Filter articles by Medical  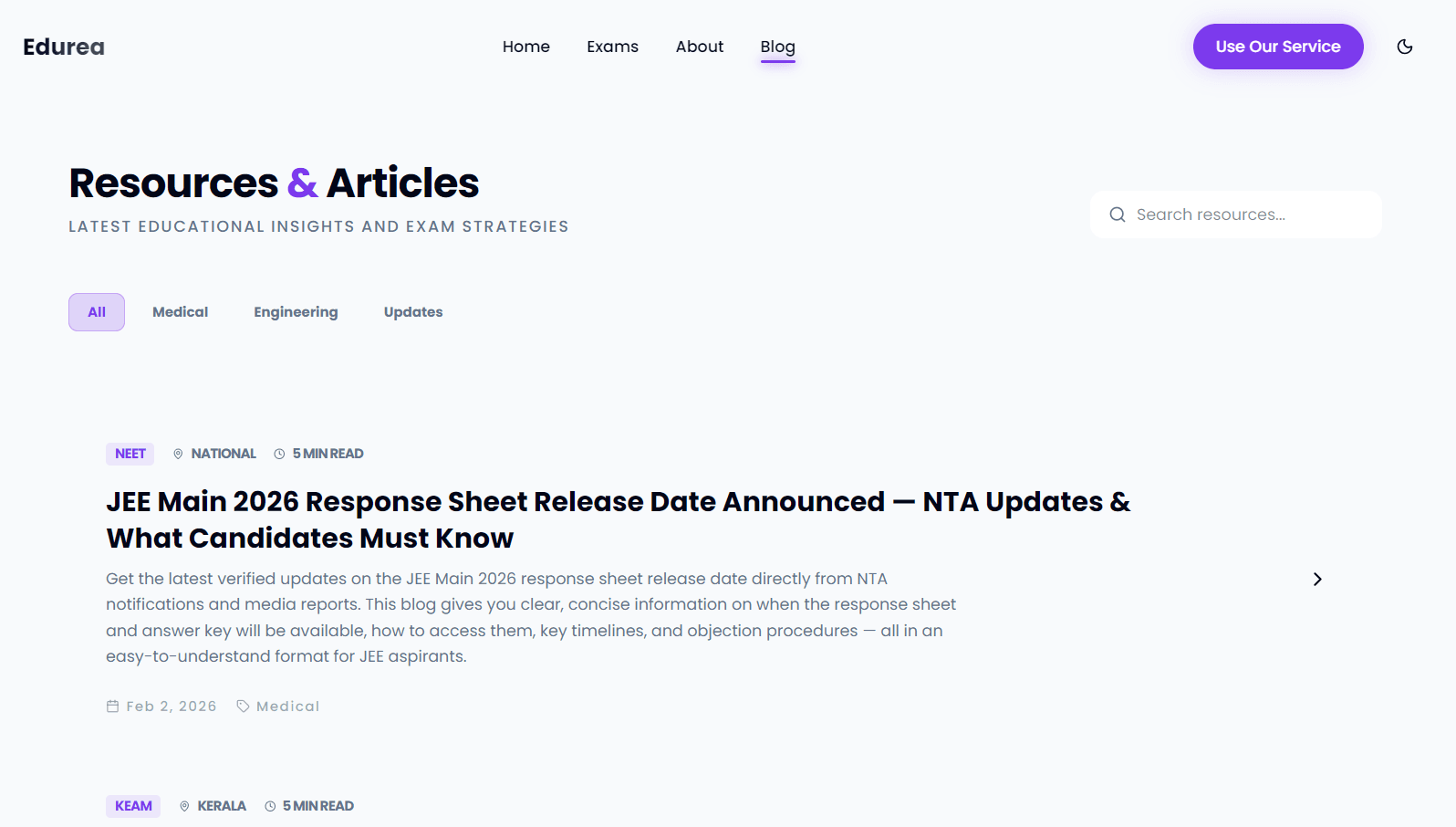click(x=181, y=312)
